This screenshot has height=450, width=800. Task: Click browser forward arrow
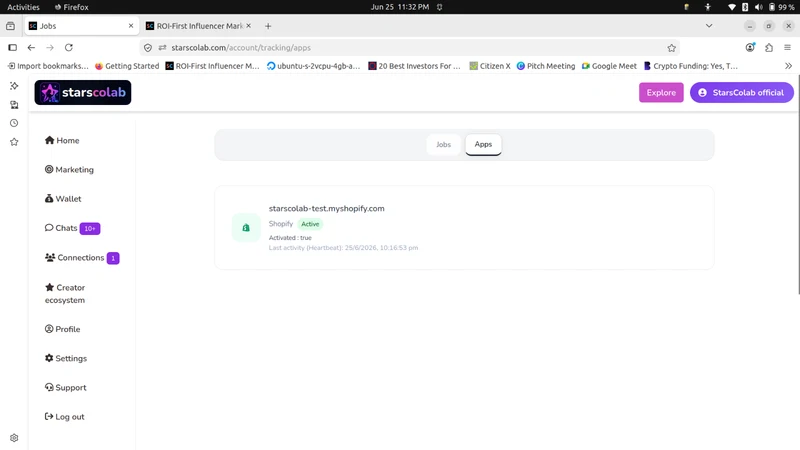point(49,47)
